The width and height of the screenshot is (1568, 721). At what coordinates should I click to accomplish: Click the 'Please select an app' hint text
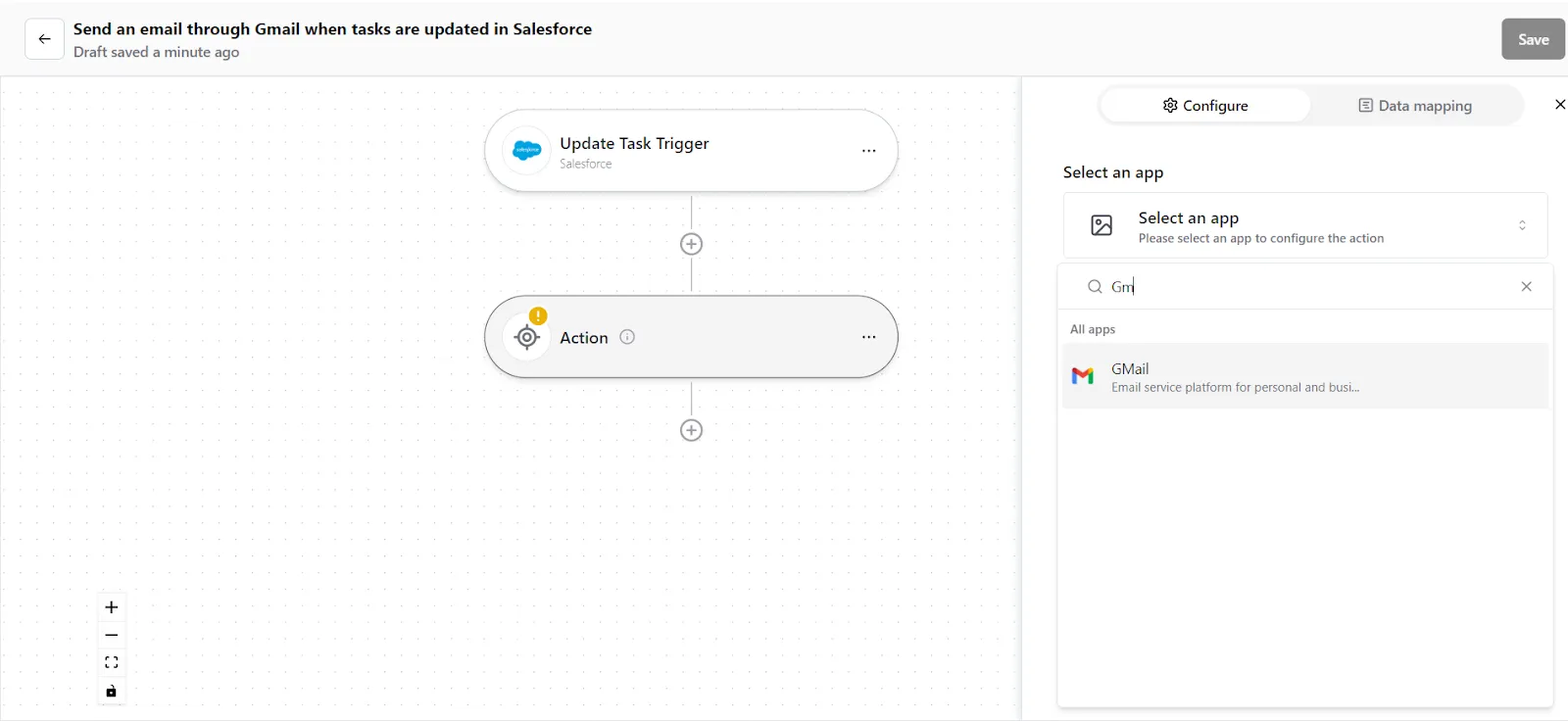(1261, 238)
